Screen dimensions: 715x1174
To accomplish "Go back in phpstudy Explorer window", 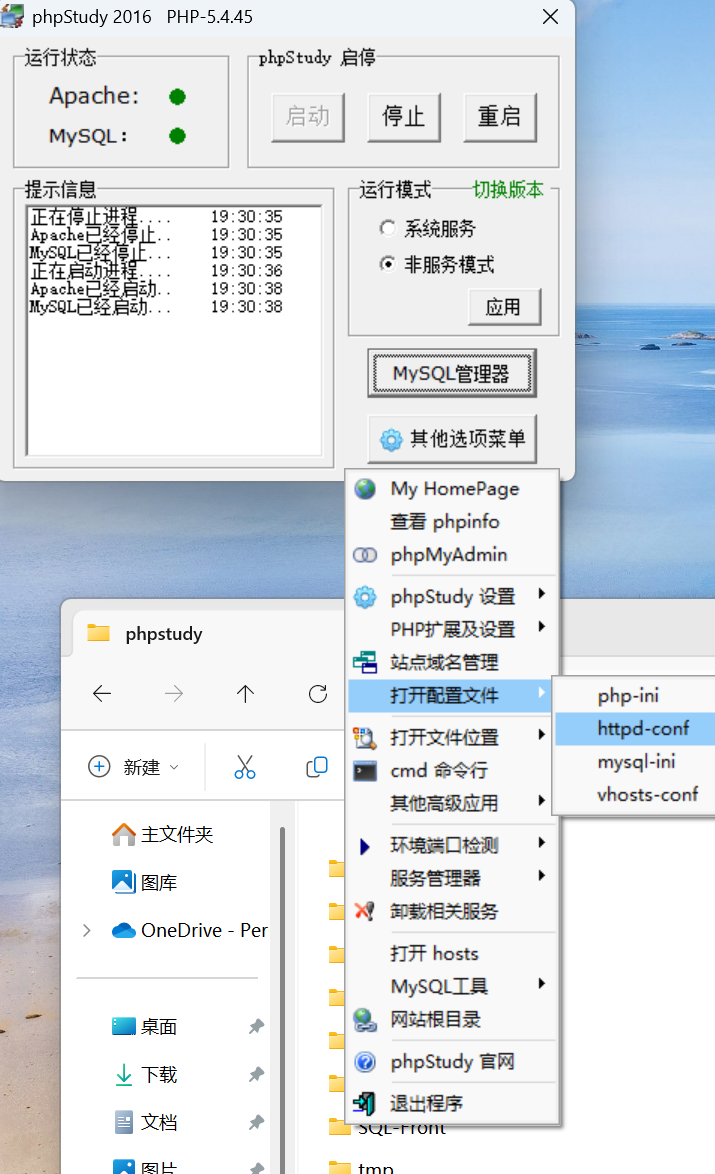I will pos(102,694).
